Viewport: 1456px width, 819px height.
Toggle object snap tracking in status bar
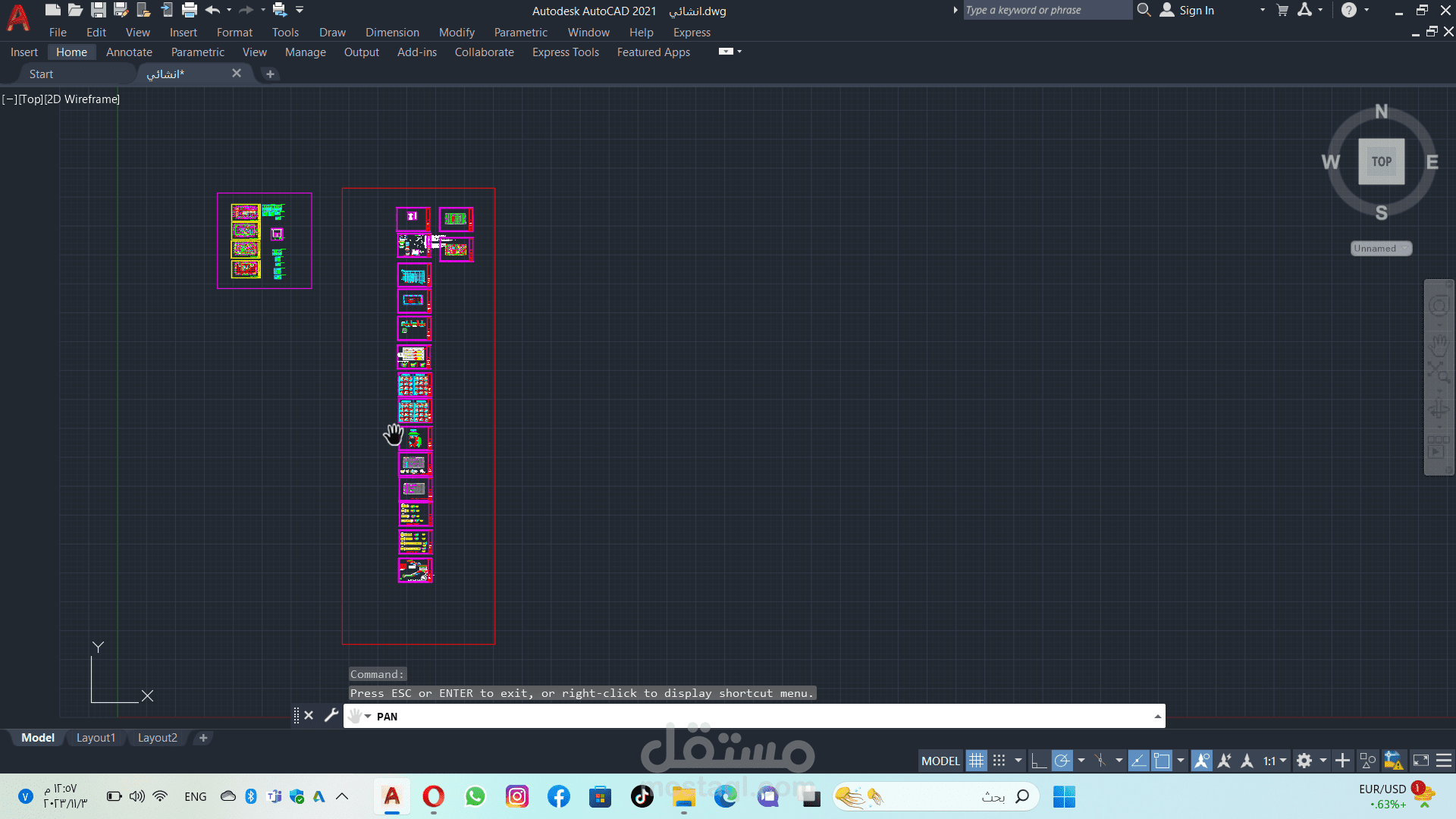click(x=1138, y=761)
